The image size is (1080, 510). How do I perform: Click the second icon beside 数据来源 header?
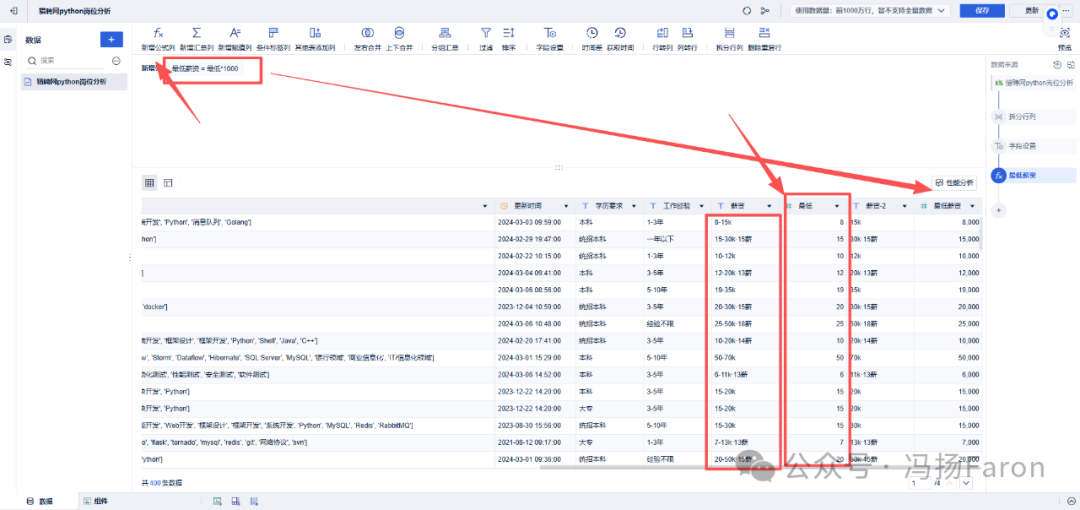pos(1070,65)
